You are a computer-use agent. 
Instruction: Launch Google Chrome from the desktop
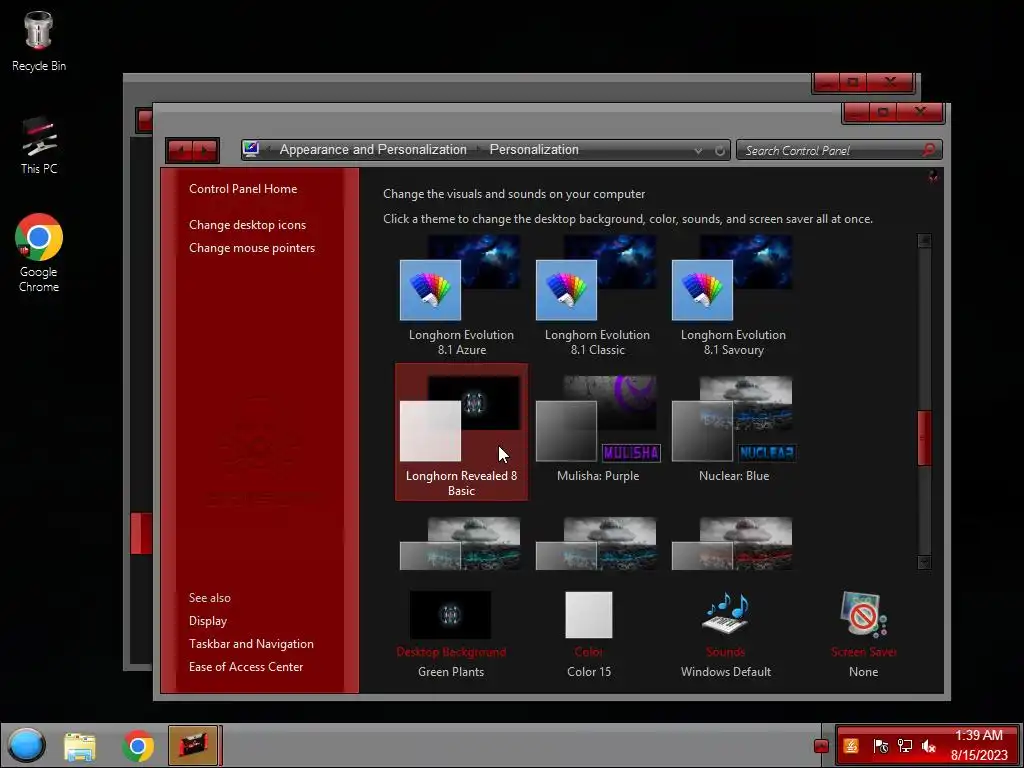[x=39, y=253]
